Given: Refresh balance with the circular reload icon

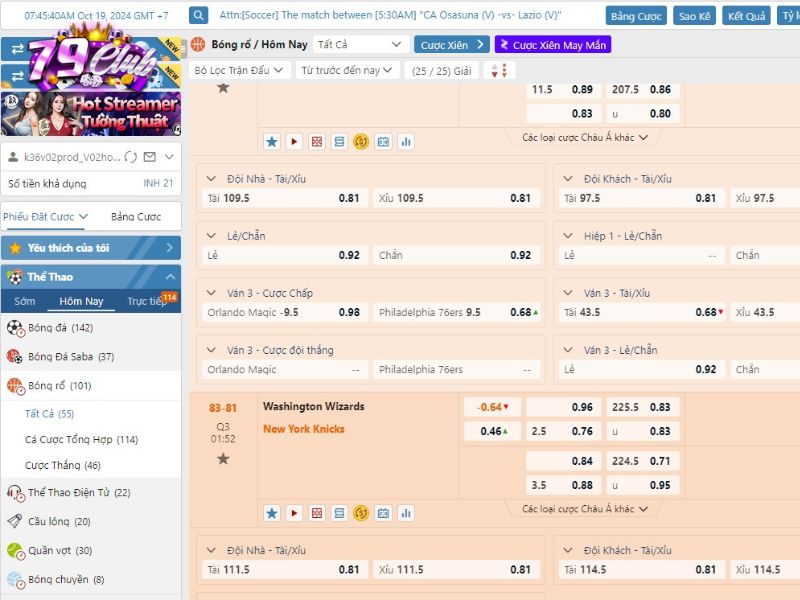Looking at the screenshot, I should [x=130, y=157].
